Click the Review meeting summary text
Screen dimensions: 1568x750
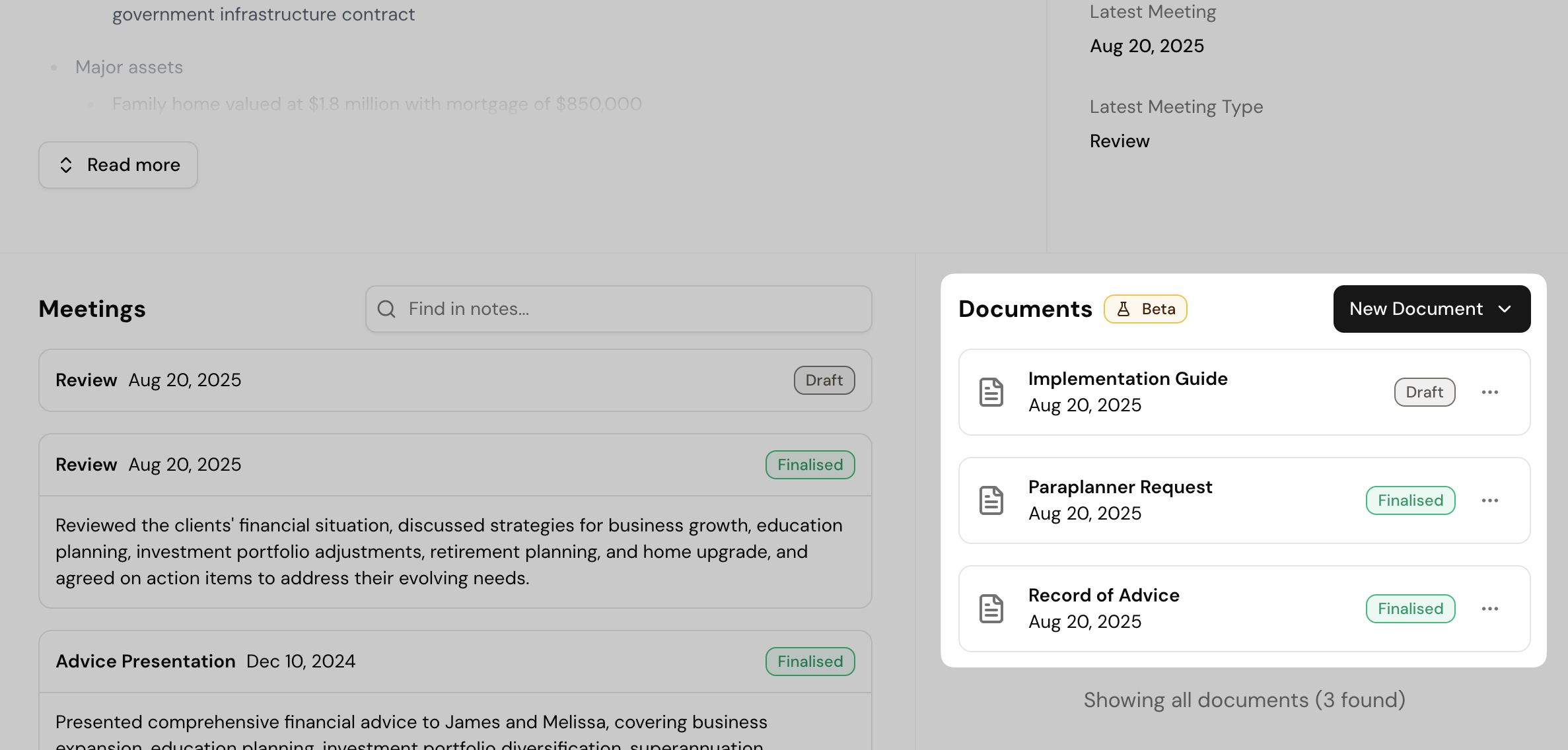pyautogui.click(x=449, y=552)
